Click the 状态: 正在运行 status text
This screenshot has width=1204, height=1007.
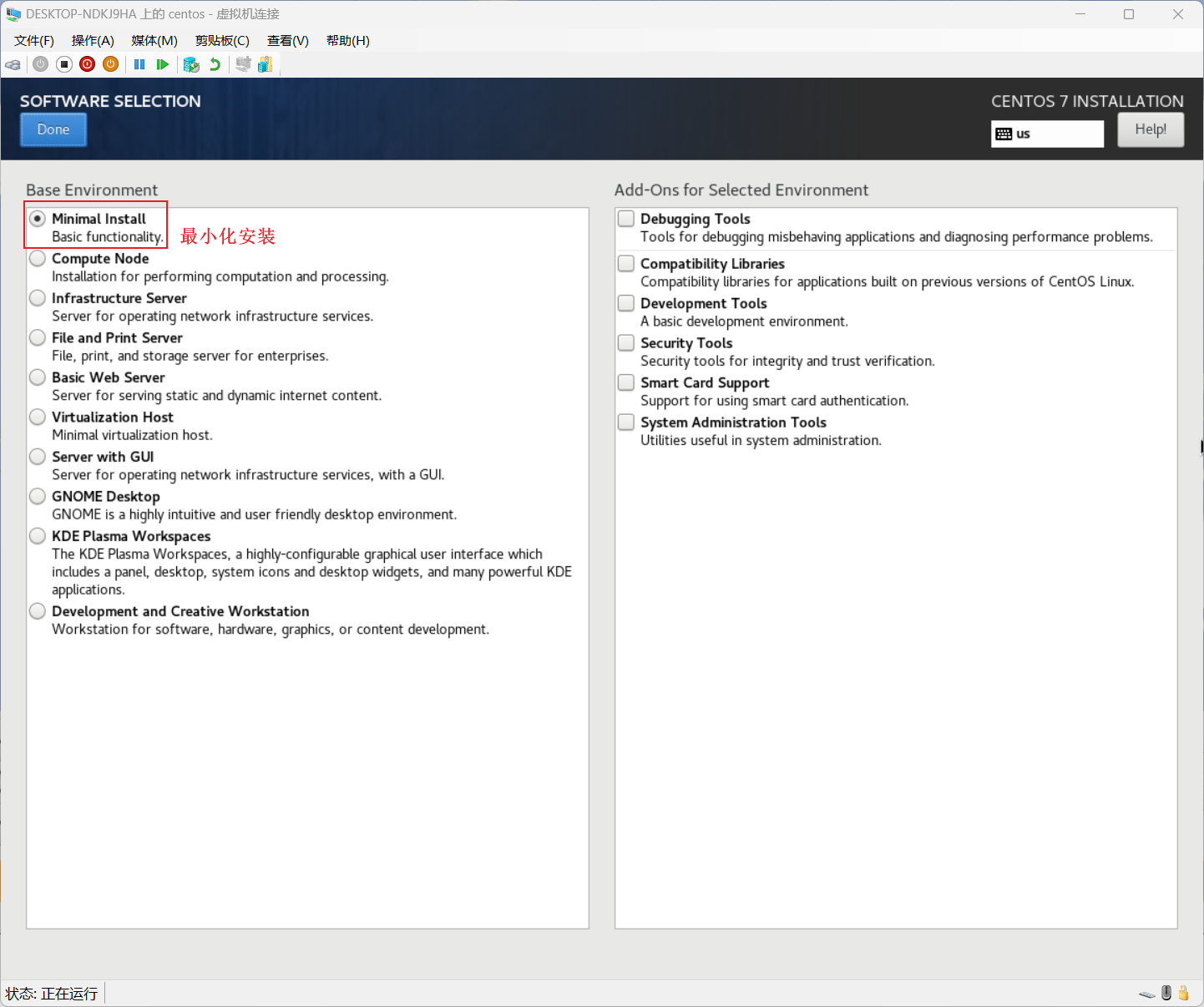(x=52, y=994)
